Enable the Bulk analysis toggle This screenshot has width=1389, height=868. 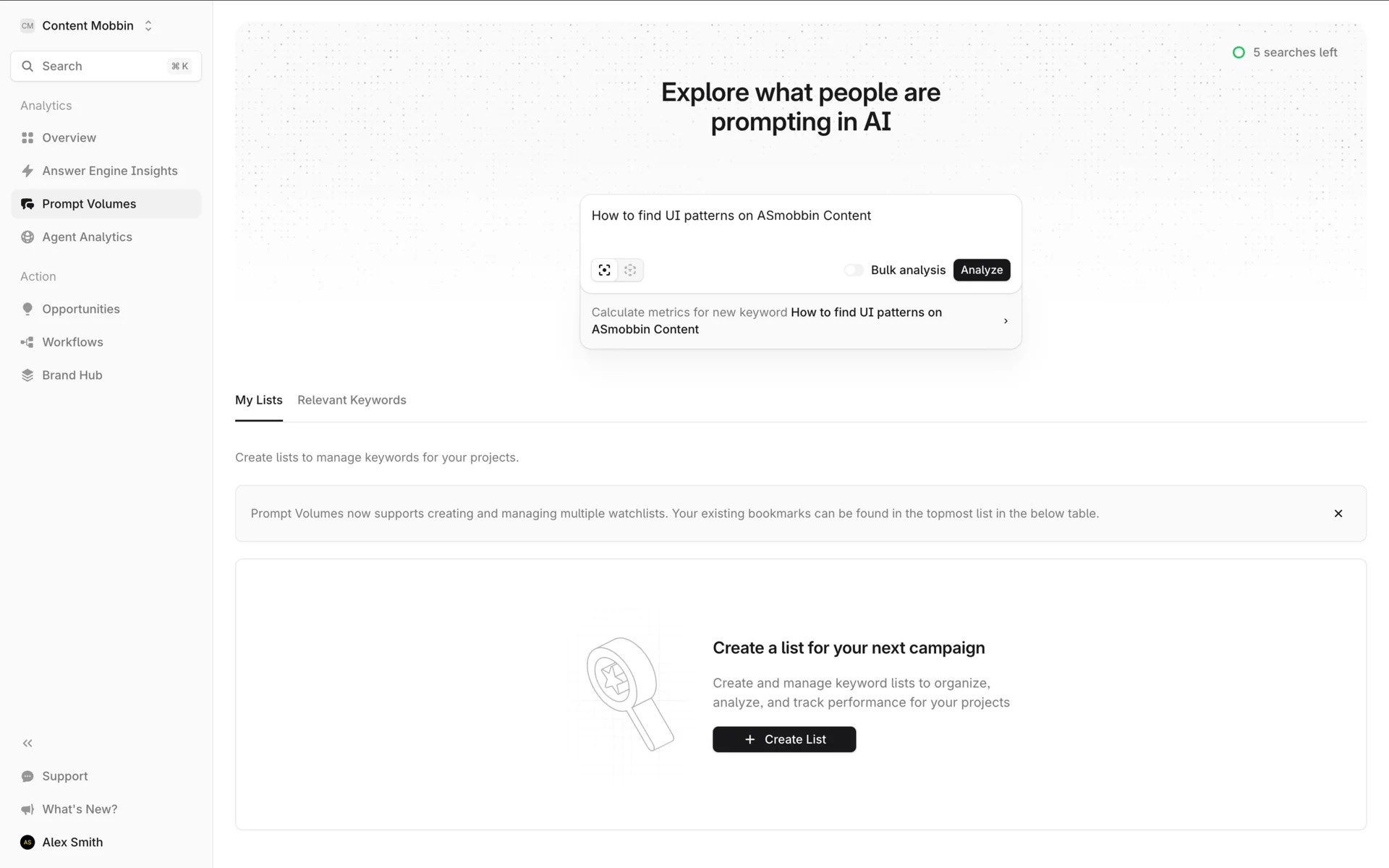coord(854,270)
